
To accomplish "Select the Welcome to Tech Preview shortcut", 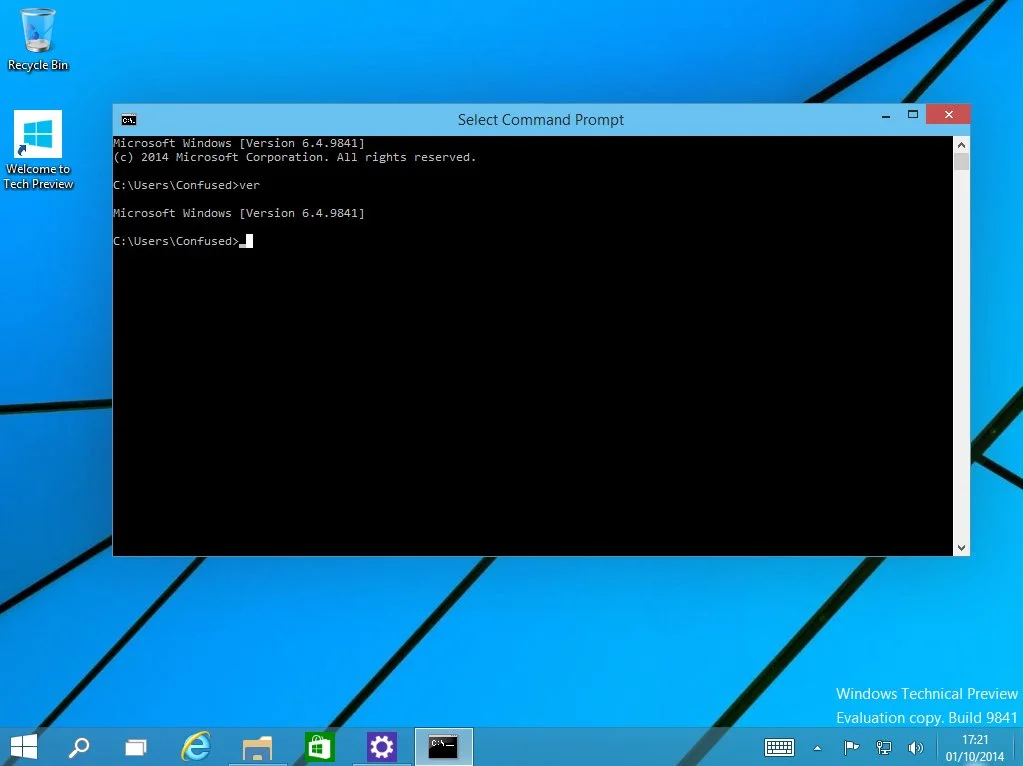I will (x=38, y=150).
